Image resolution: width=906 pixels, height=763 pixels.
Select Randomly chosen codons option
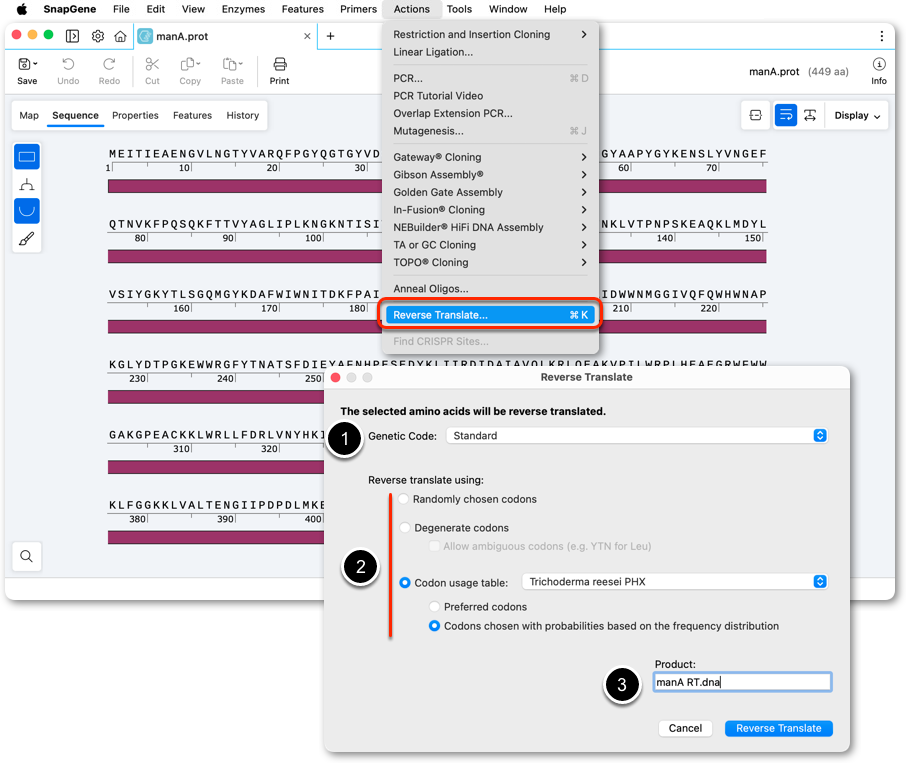click(x=404, y=499)
